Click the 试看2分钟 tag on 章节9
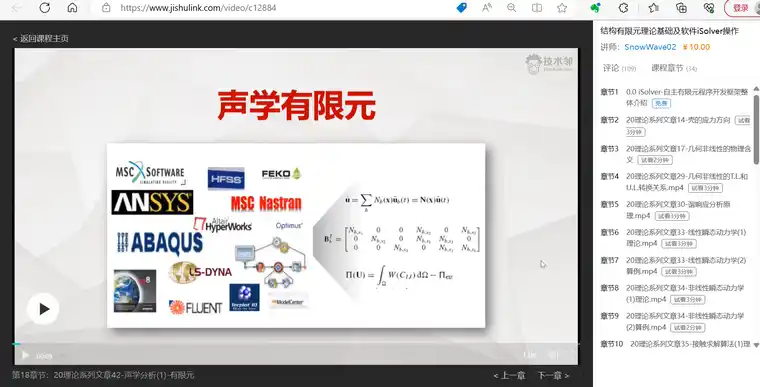 click(x=687, y=328)
